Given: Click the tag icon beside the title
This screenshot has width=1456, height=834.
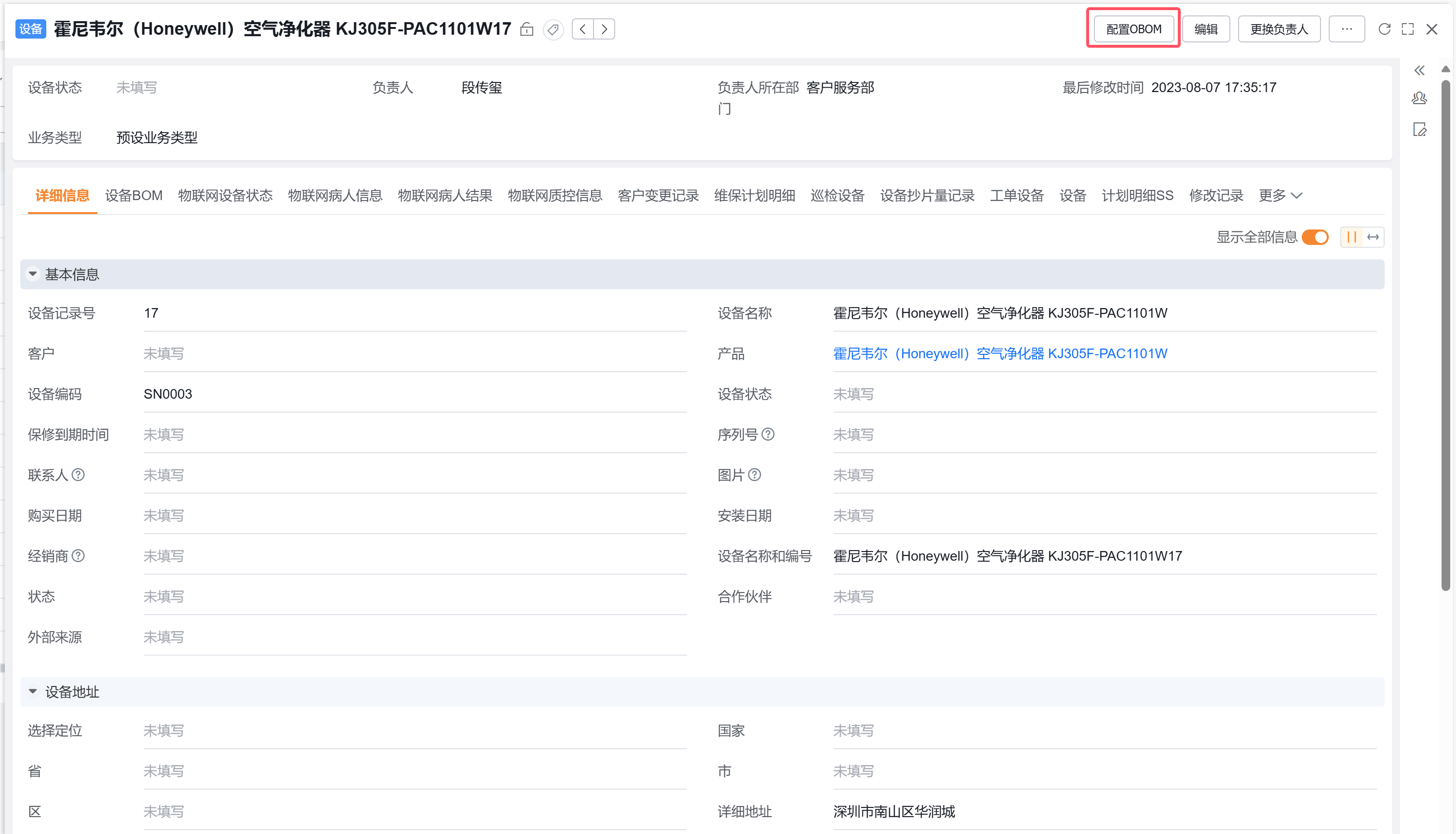Looking at the screenshot, I should click(553, 29).
